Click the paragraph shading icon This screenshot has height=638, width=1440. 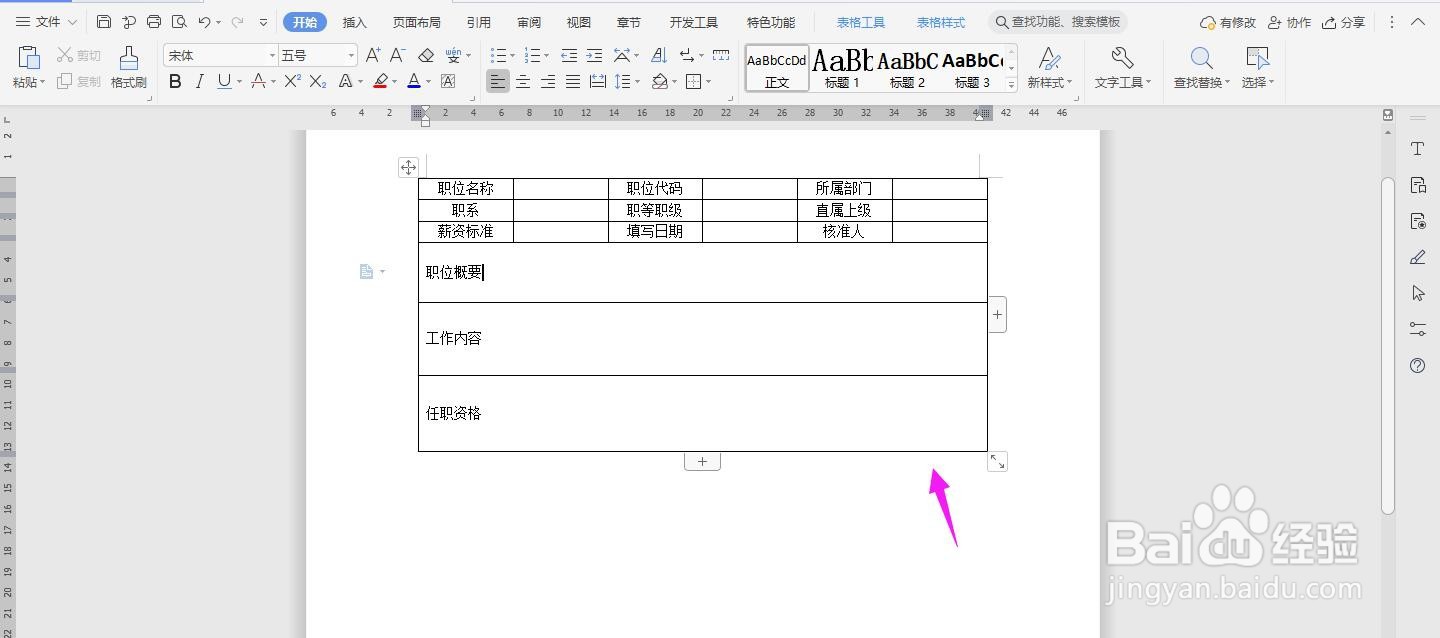tap(659, 82)
